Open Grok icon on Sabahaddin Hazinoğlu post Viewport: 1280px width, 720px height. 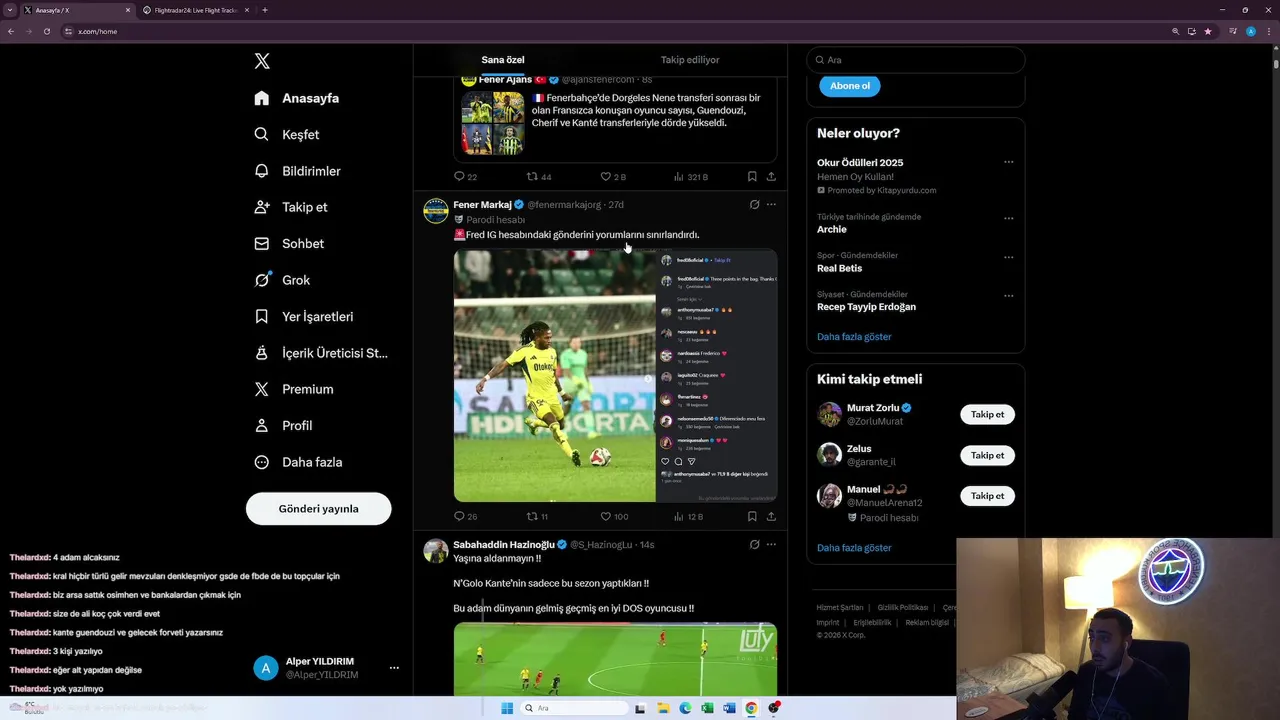[754, 545]
